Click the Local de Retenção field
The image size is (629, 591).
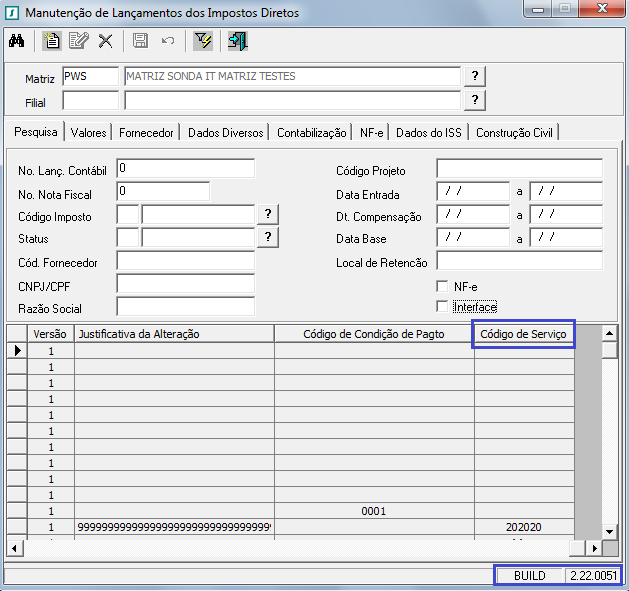(x=519, y=261)
